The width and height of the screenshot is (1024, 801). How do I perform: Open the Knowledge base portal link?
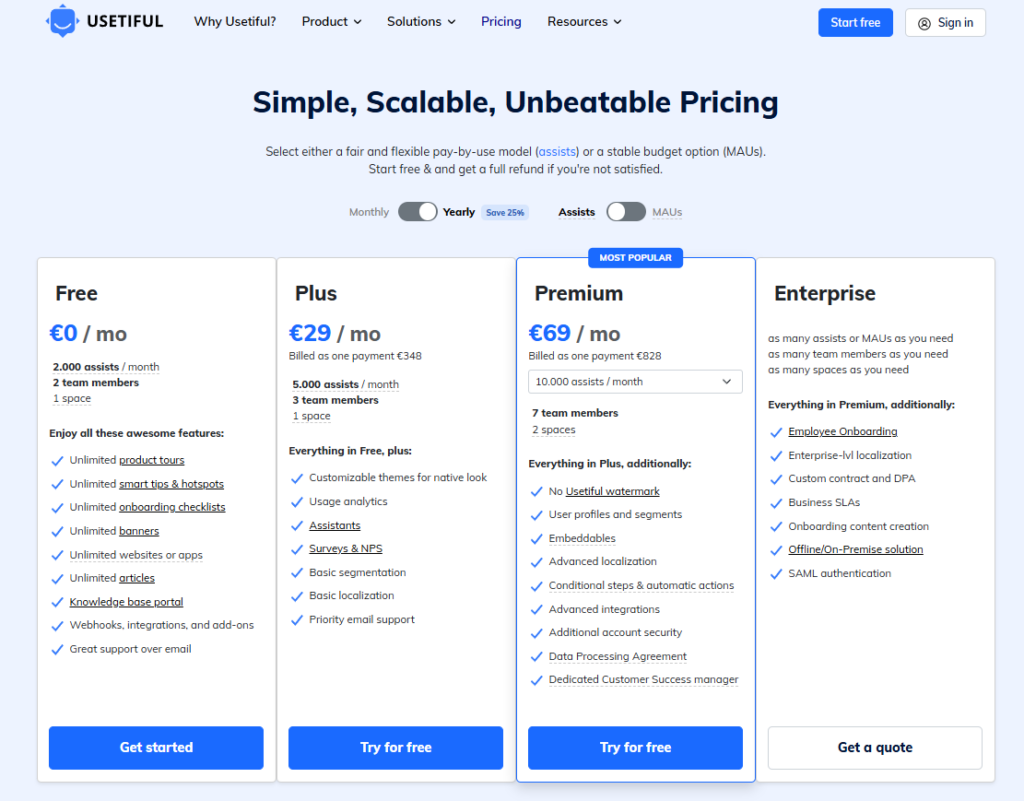126,602
